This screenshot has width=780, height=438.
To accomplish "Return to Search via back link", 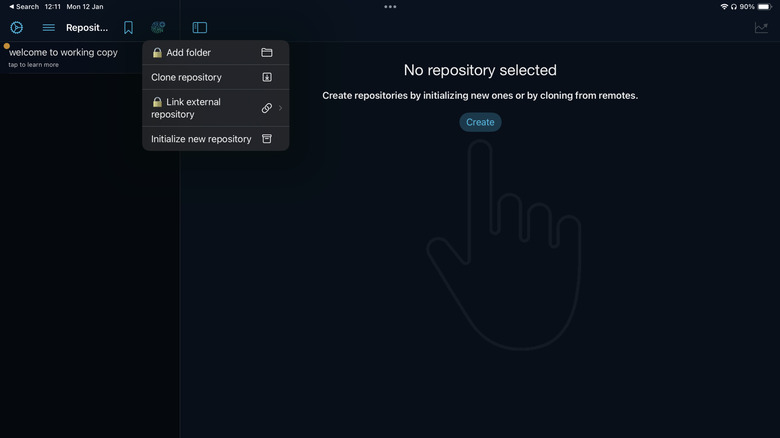I will (x=23, y=6).
